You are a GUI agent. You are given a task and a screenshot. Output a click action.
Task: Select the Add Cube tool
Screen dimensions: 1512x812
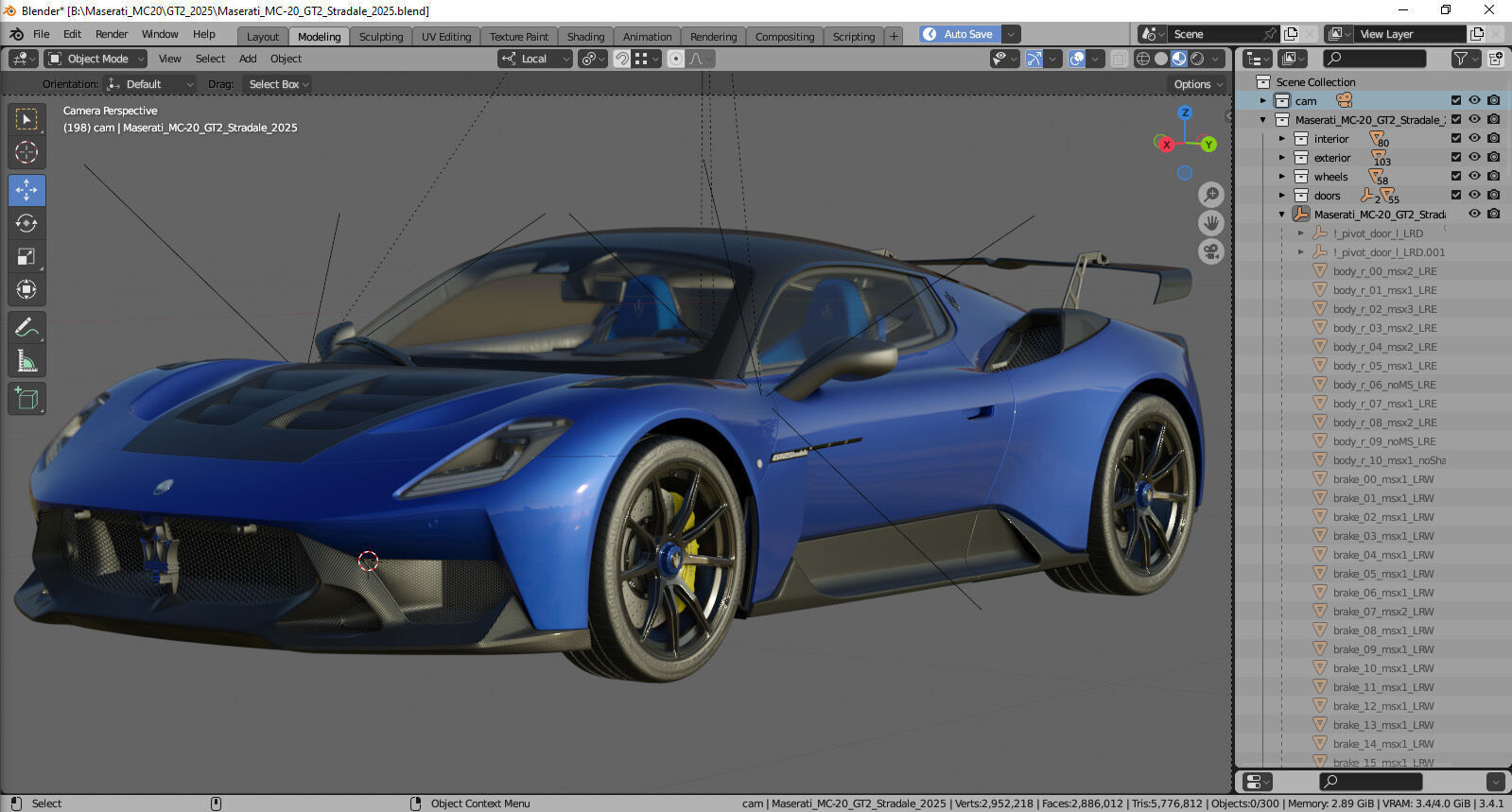point(26,399)
